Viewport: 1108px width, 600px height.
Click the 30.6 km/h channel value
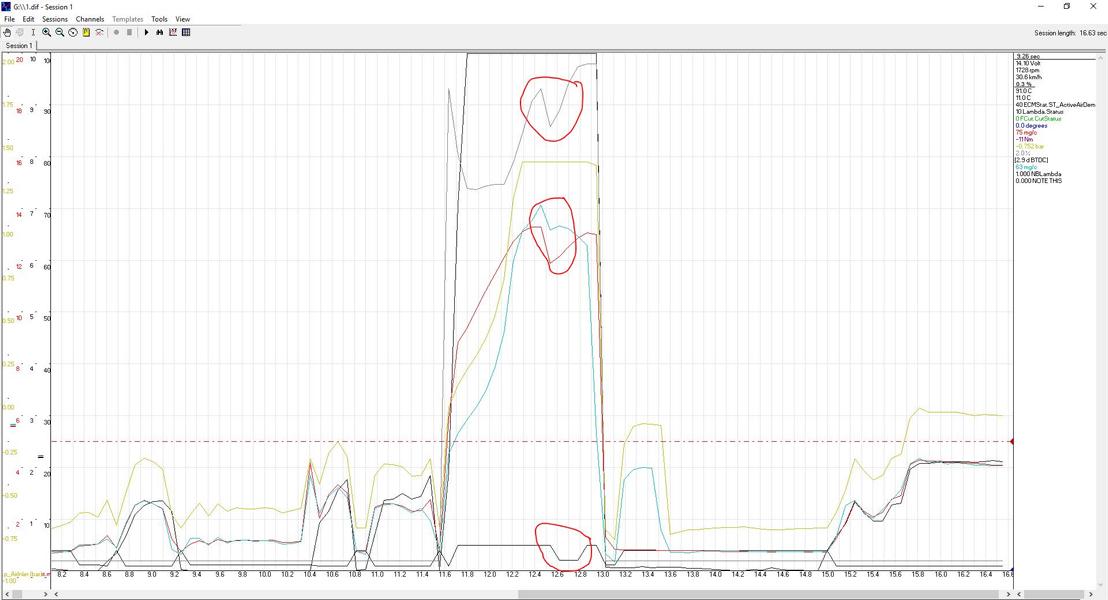1029,77
